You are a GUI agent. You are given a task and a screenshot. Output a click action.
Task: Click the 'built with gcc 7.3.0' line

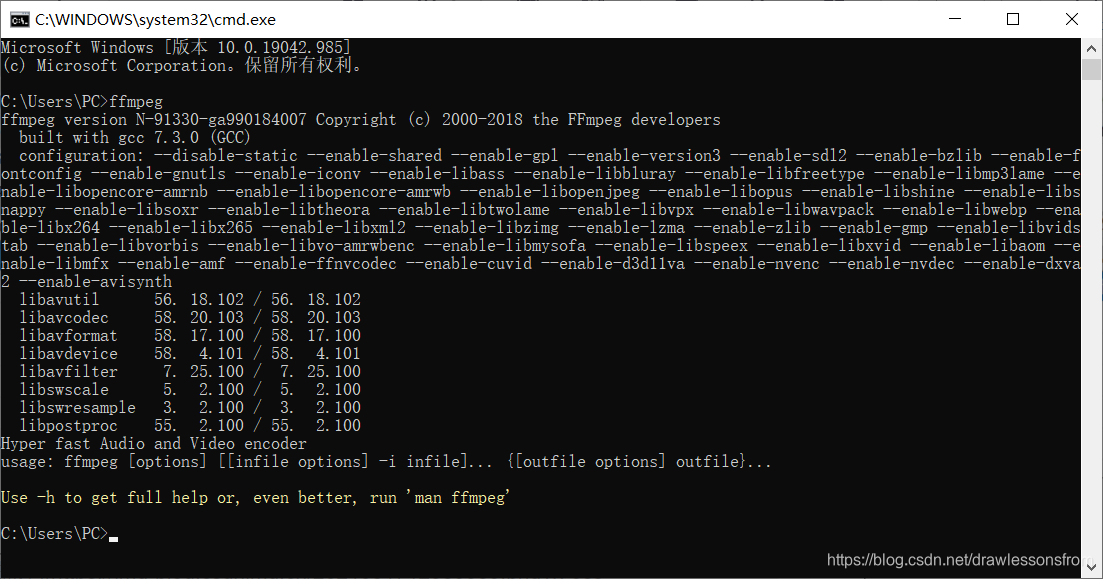click(x=134, y=138)
